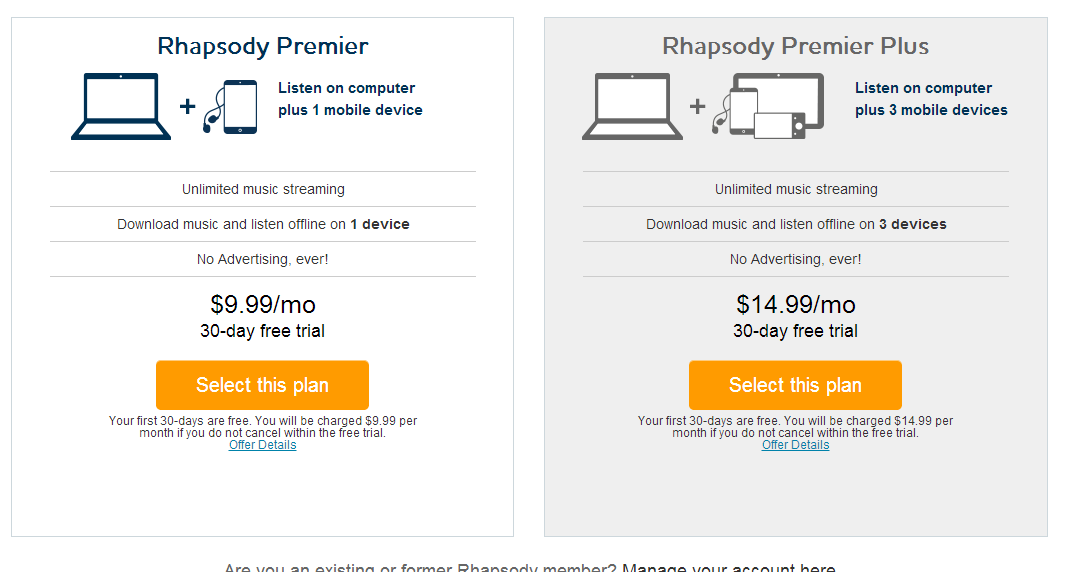Click the multiple devices icon in Premier Plus
1071x572 pixels.
point(768,106)
